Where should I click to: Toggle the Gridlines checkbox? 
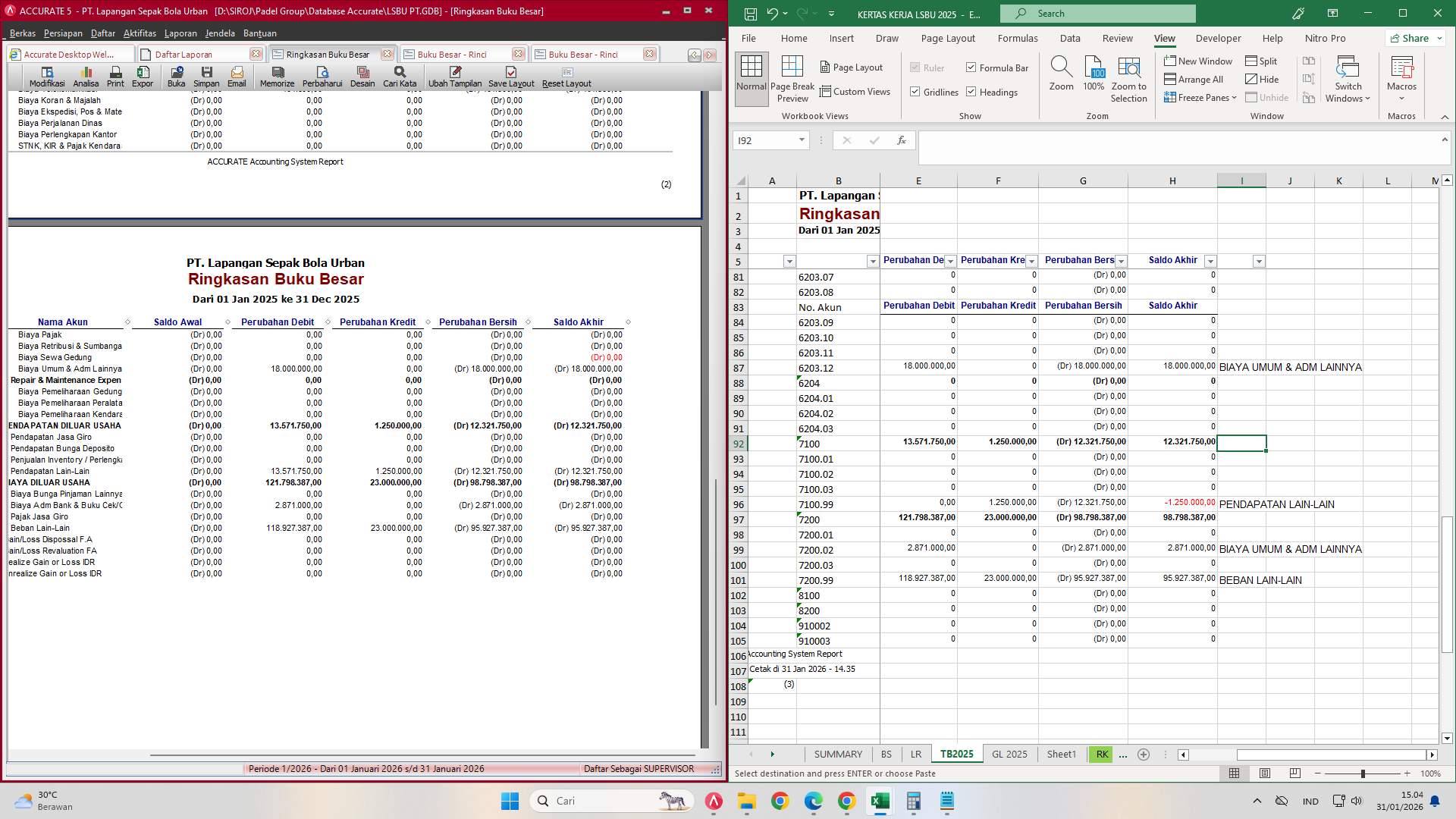click(x=916, y=91)
